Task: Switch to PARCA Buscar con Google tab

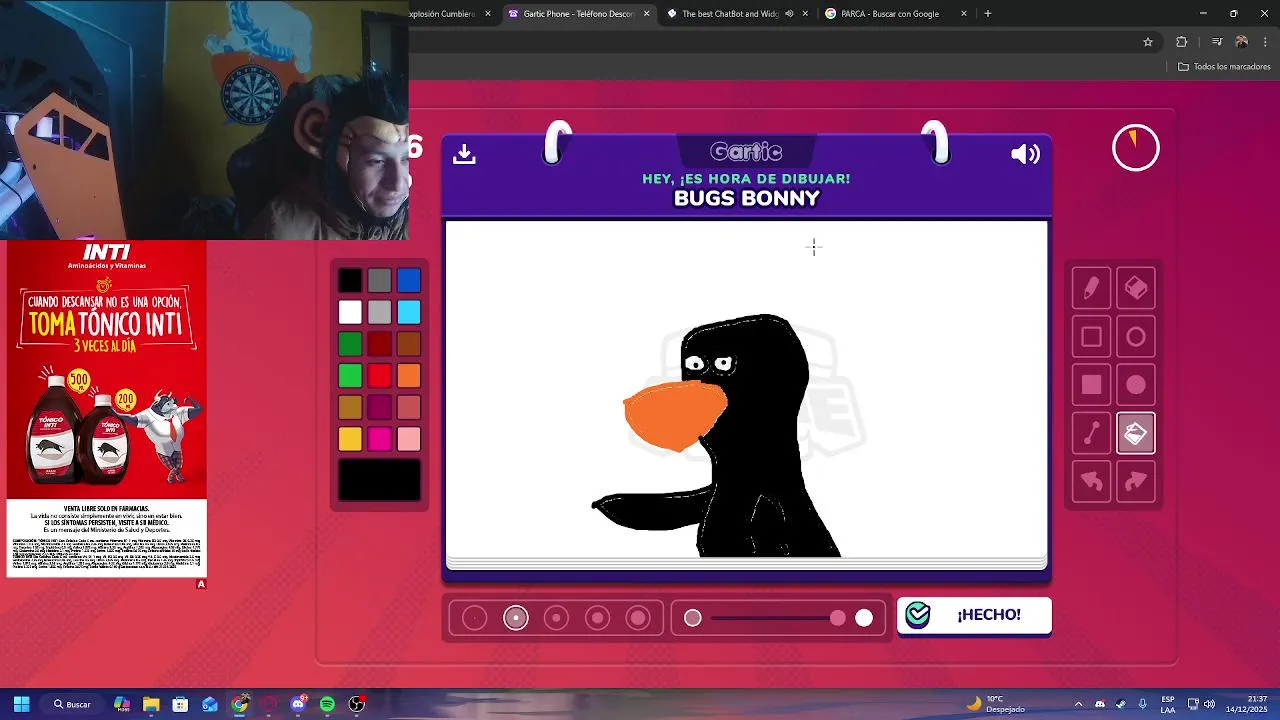Action: point(890,14)
